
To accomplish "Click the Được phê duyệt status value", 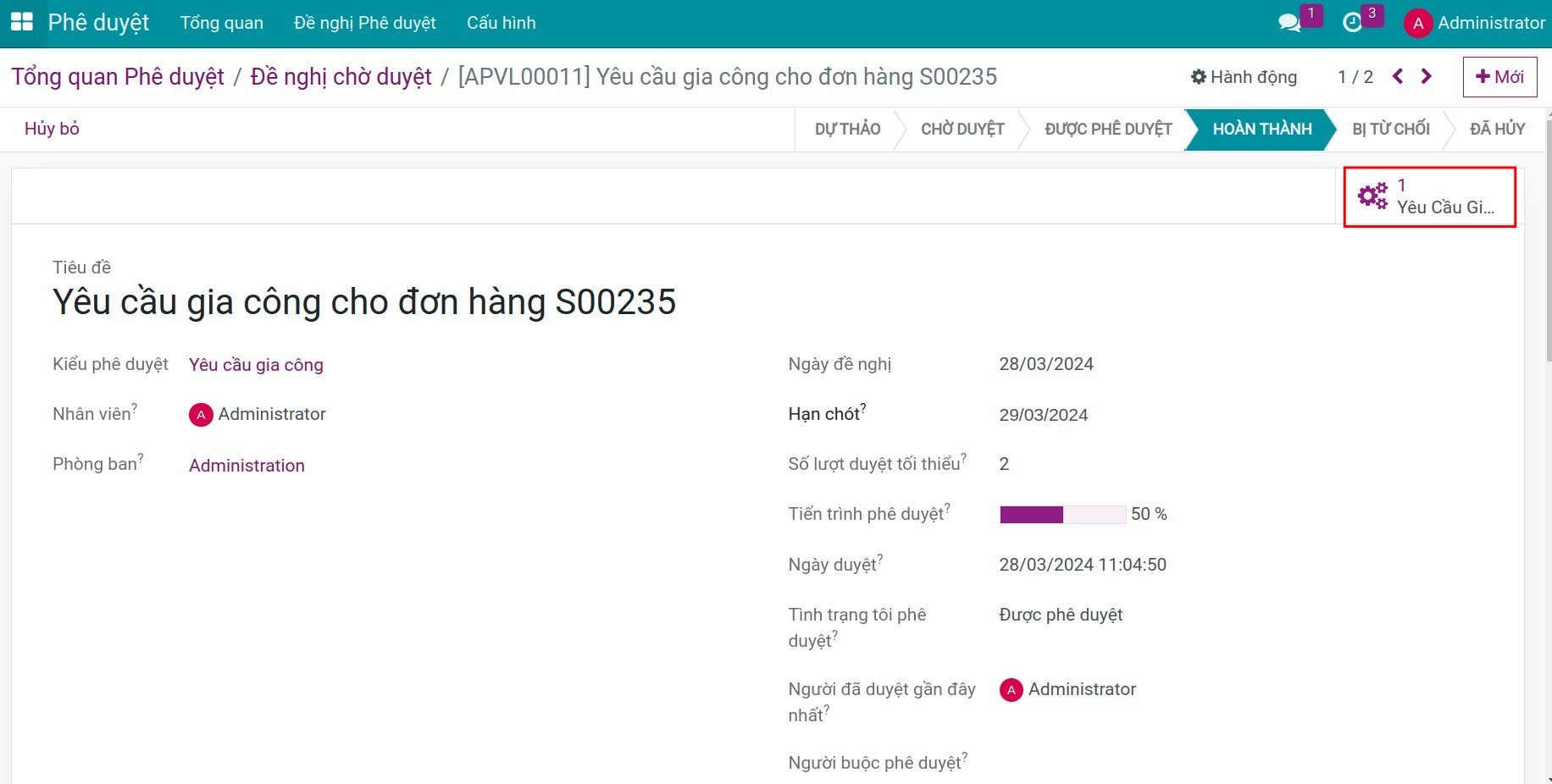I will [x=1061, y=615].
